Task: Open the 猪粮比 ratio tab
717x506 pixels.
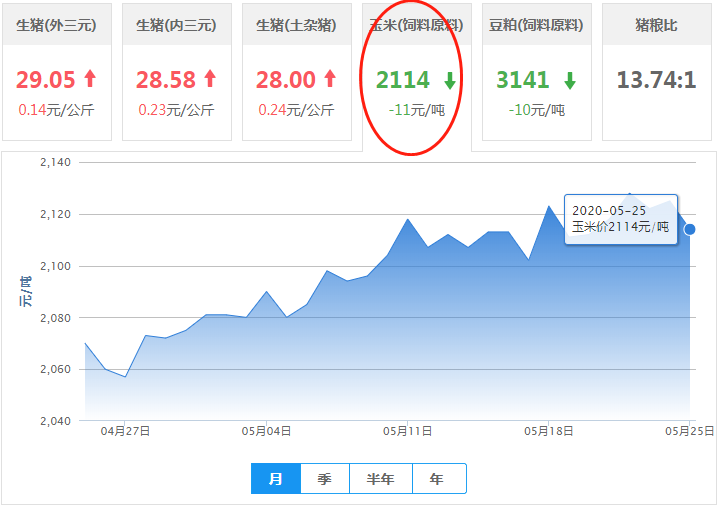Action: tap(657, 72)
